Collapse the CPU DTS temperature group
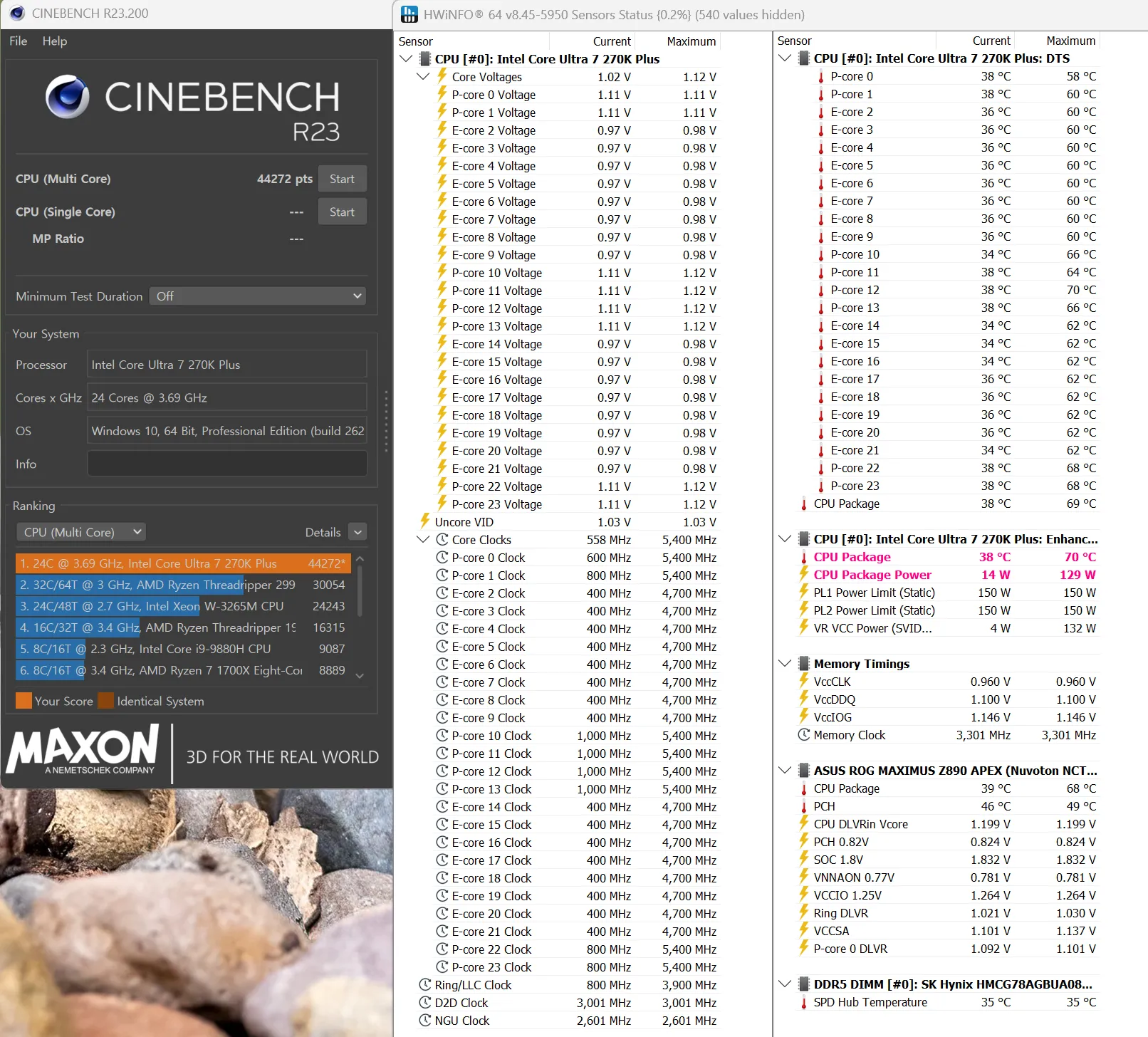 pos(785,58)
